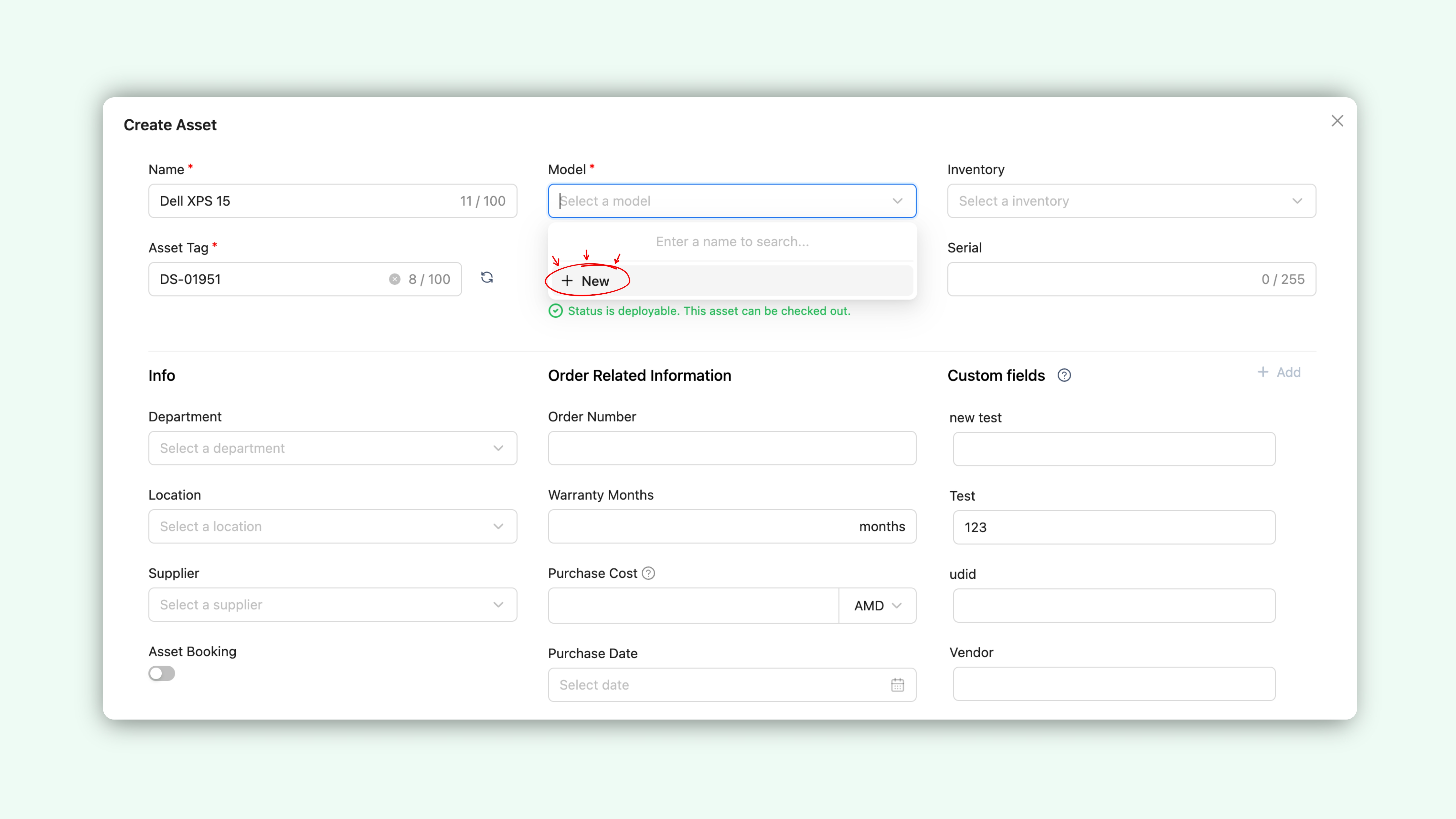
Task: Click the Custom fields help icon
Action: pos(1064,375)
